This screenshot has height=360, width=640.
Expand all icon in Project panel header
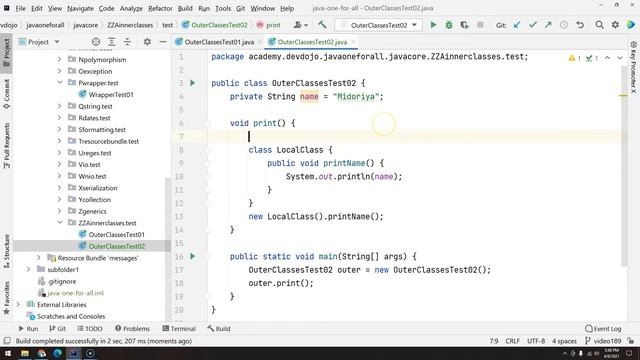111,42
